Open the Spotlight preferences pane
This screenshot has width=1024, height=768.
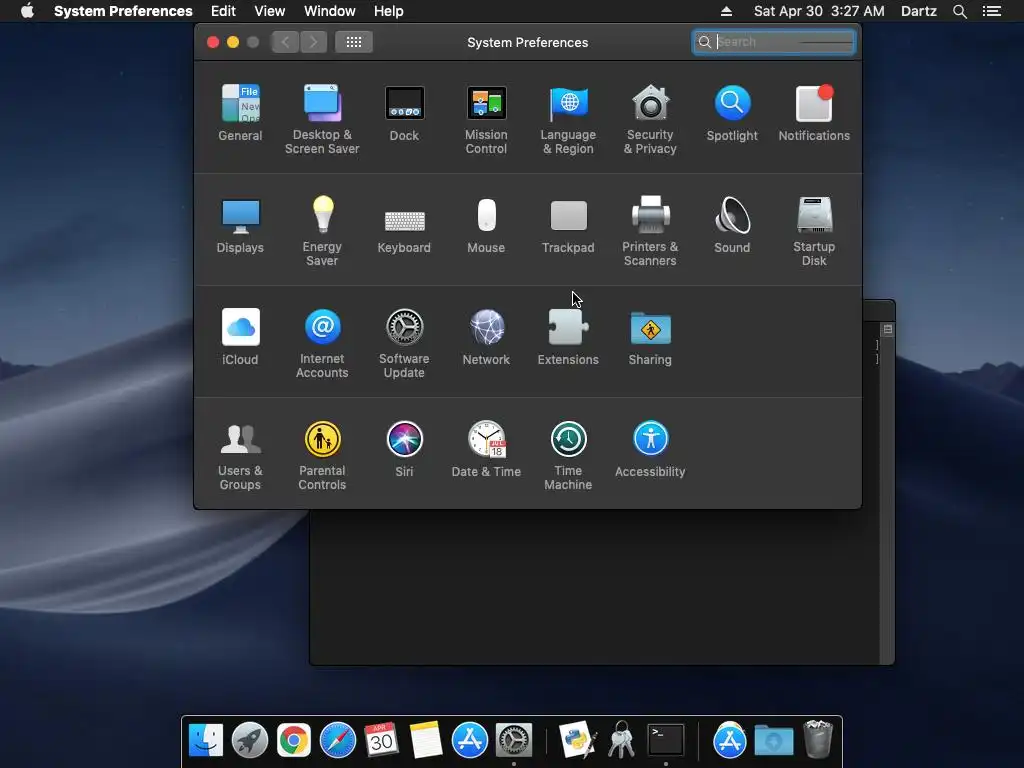point(732,113)
